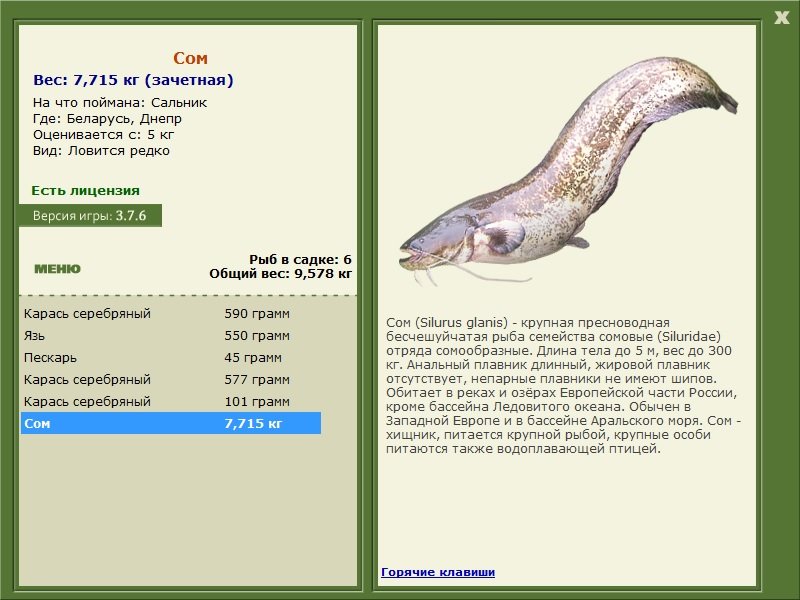Image resolution: width=800 pixels, height=600 pixels.
Task: Click the Рыб в садке: 6 counter
Action: (x=300, y=260)
